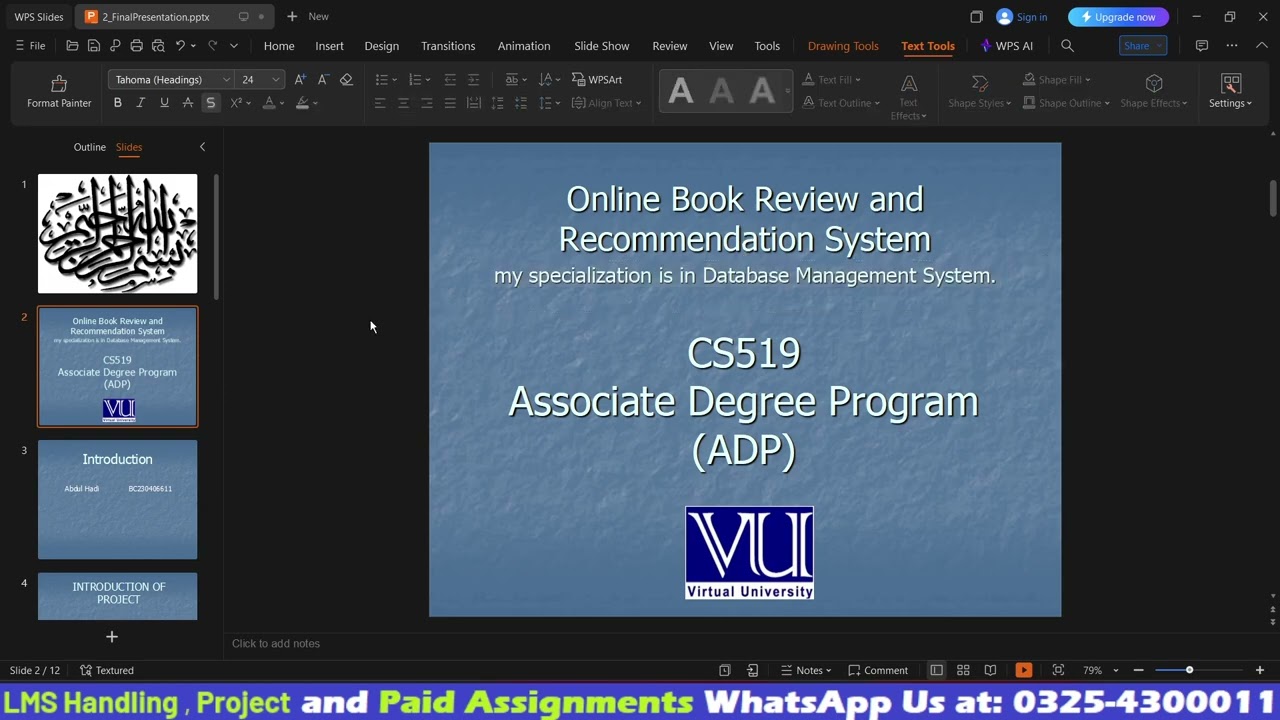The height and width of the screenshot is (720, 1280).
Task: Switch to Reading view icon
Action: click(x=990, y=670)
